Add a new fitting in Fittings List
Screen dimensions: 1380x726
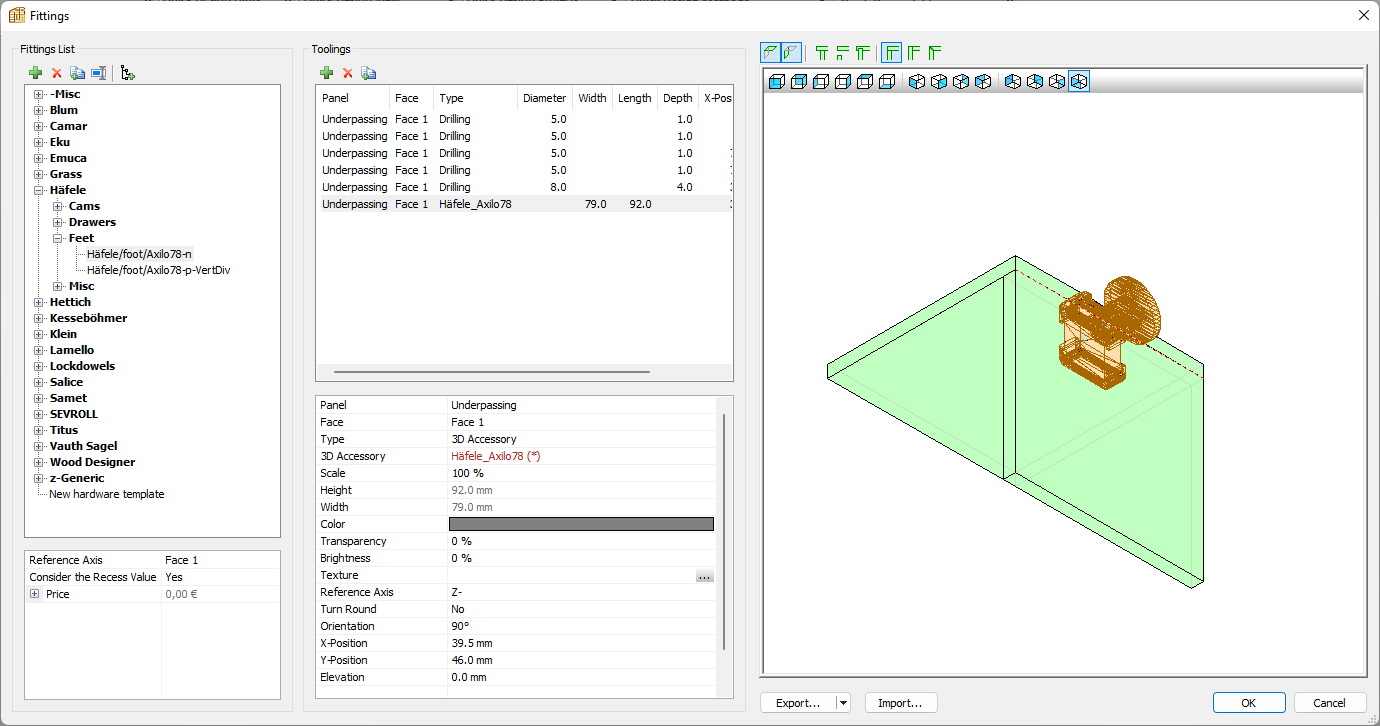tap(36, 73)
